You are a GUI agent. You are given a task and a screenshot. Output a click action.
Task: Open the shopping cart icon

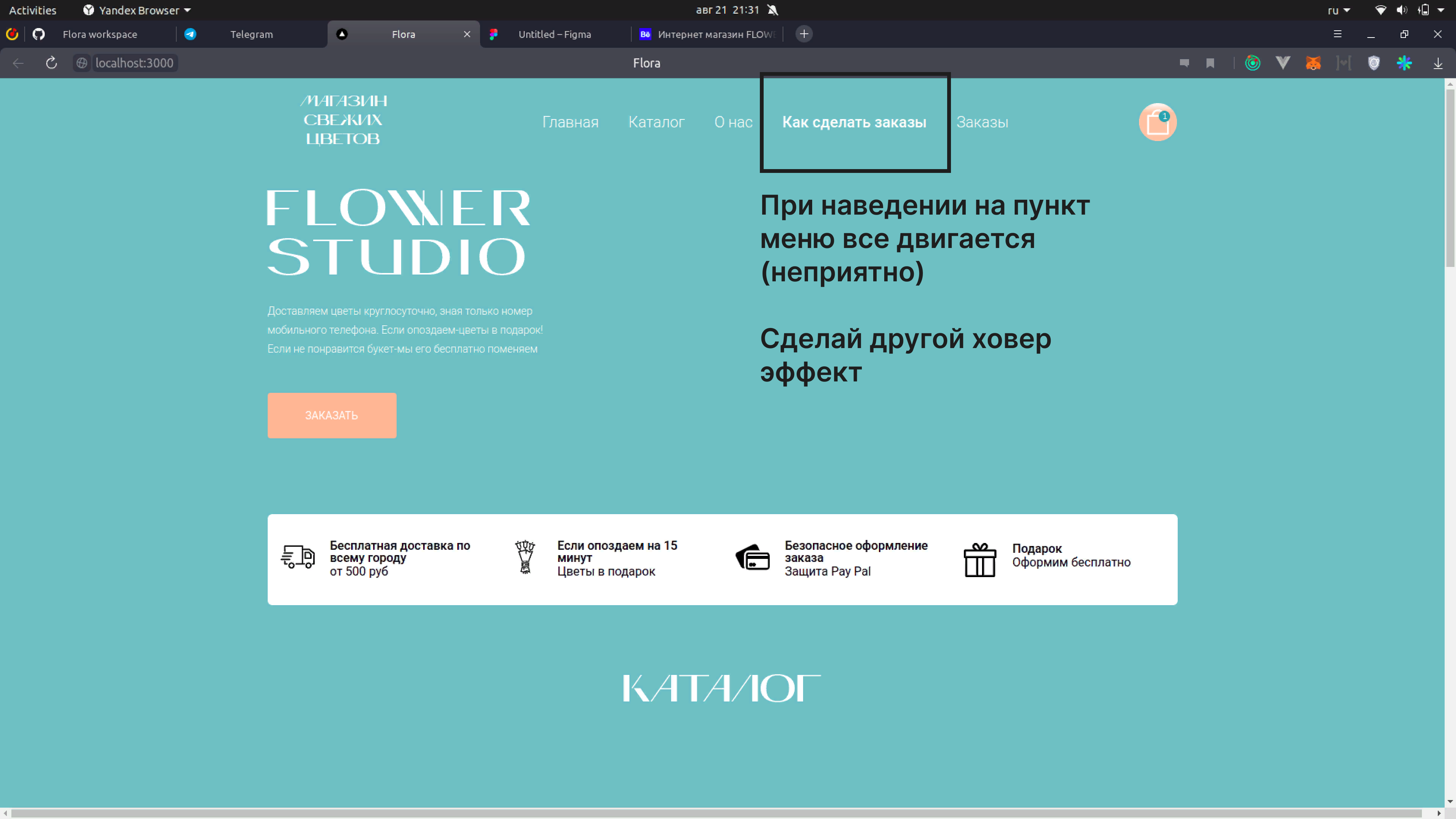[x=1157, y=122]
